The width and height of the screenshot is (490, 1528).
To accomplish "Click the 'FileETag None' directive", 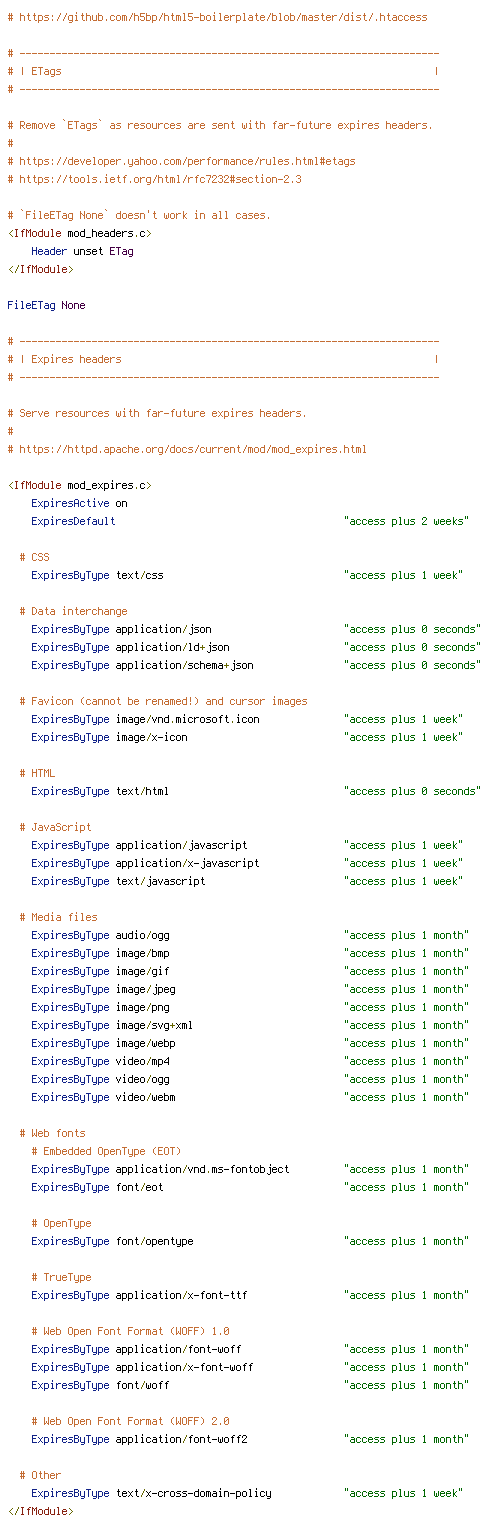I will coord(46,305).
